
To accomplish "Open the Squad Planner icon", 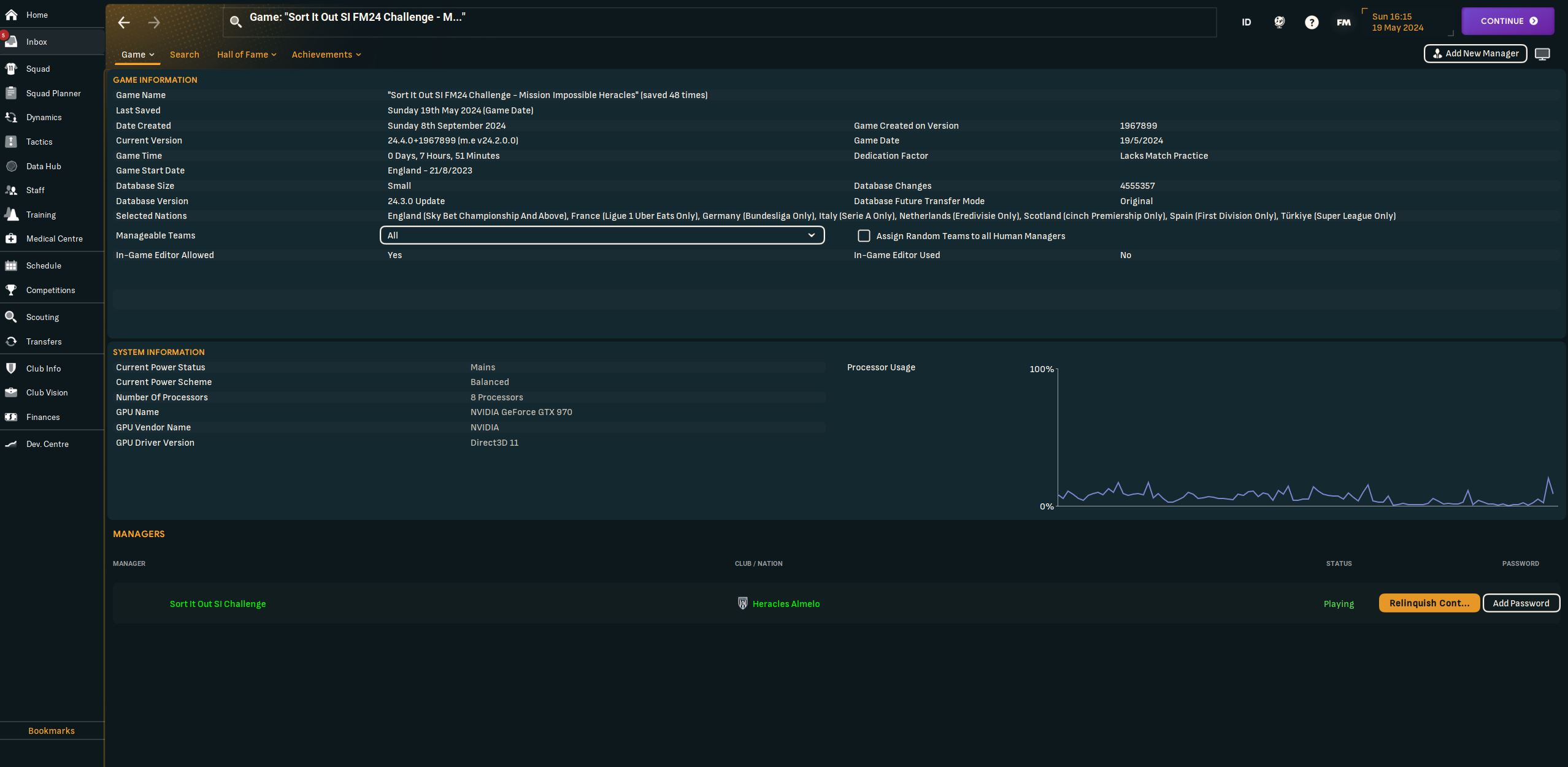I will click(x=11, y=93).
